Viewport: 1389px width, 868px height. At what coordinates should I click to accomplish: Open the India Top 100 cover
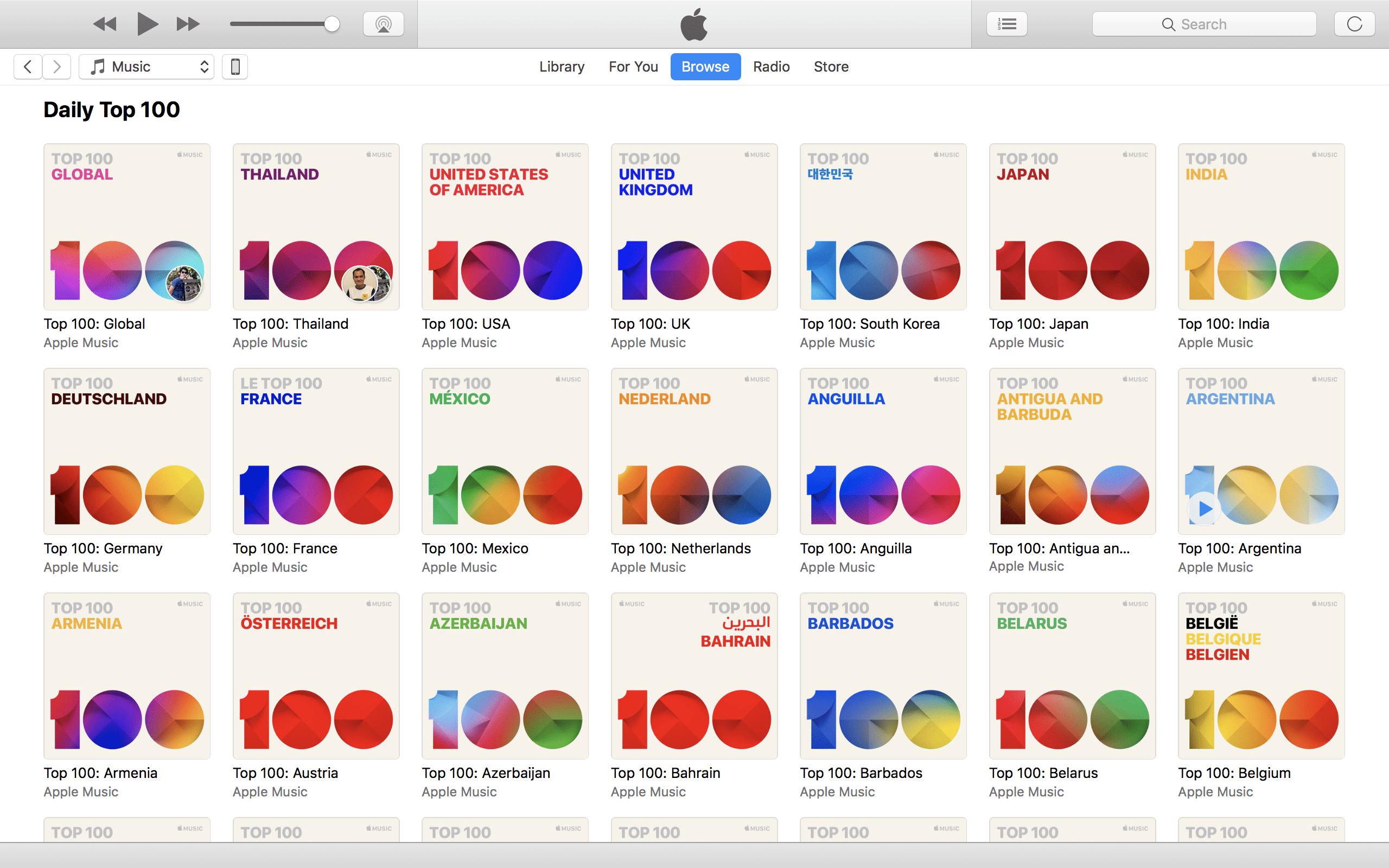1261,227
